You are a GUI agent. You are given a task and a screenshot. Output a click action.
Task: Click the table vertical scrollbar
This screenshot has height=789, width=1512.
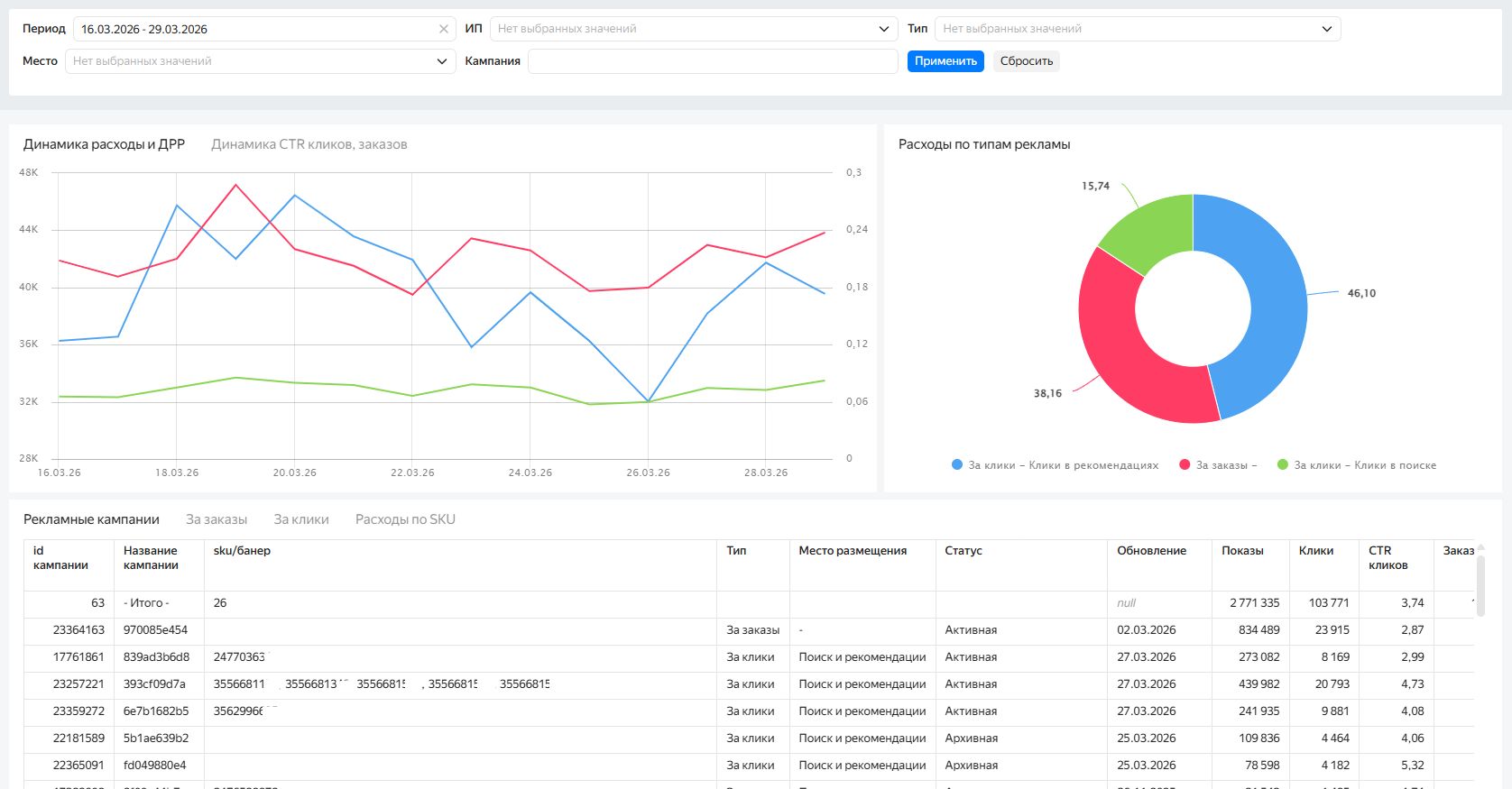pos(1480,586)
